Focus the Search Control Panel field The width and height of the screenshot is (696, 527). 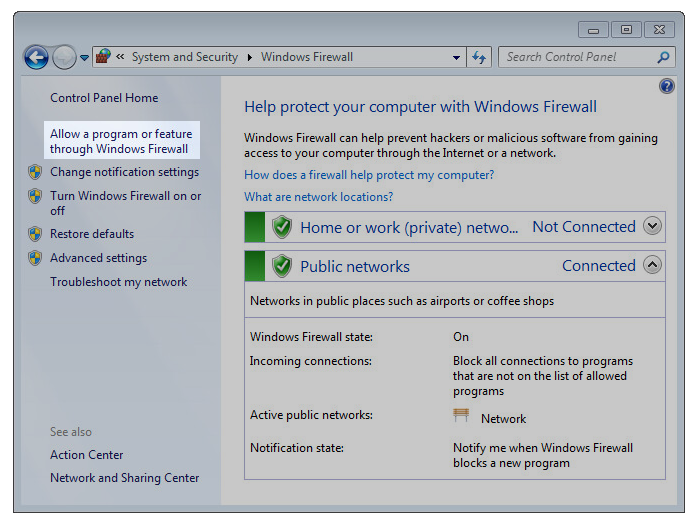(x=587, y=57)
